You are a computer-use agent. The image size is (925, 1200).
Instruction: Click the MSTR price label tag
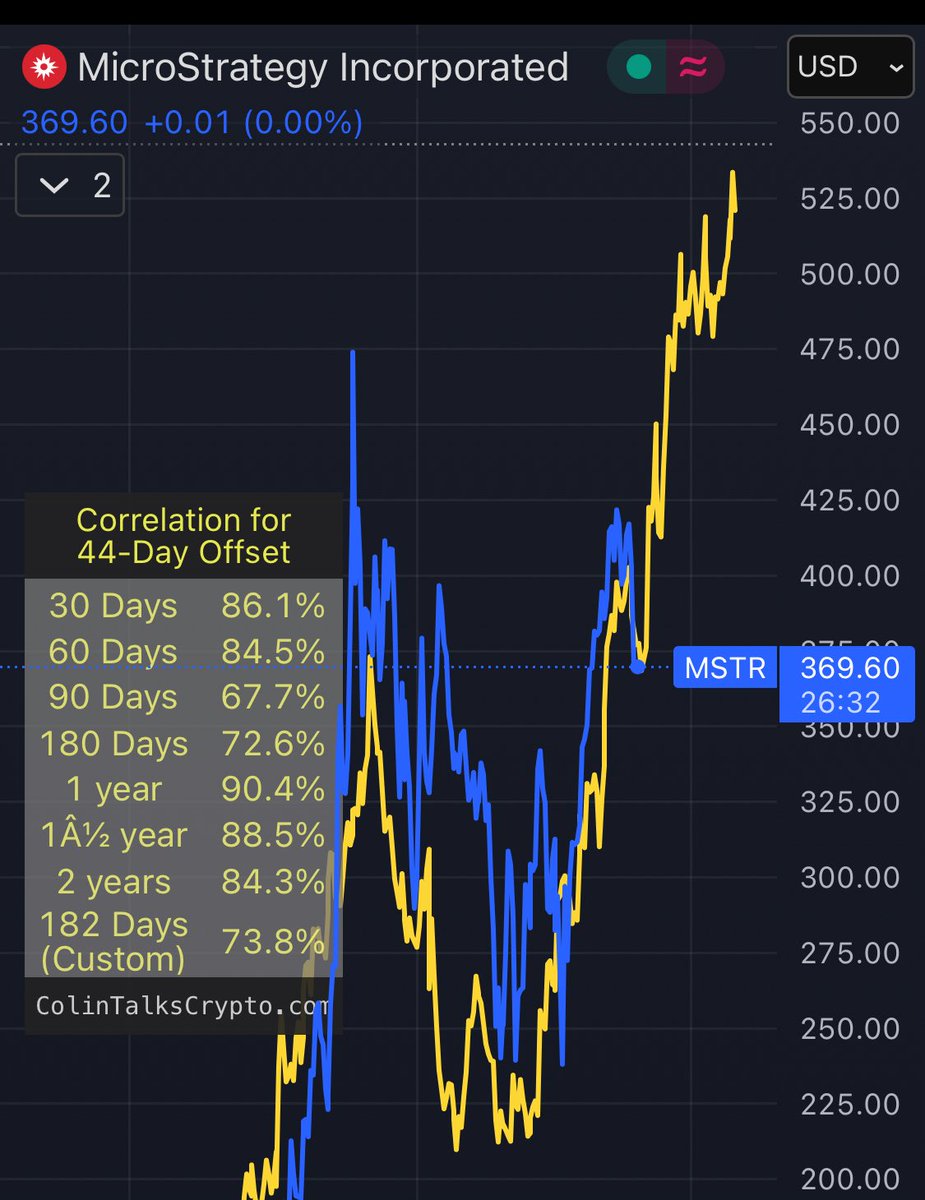(725, 667)
